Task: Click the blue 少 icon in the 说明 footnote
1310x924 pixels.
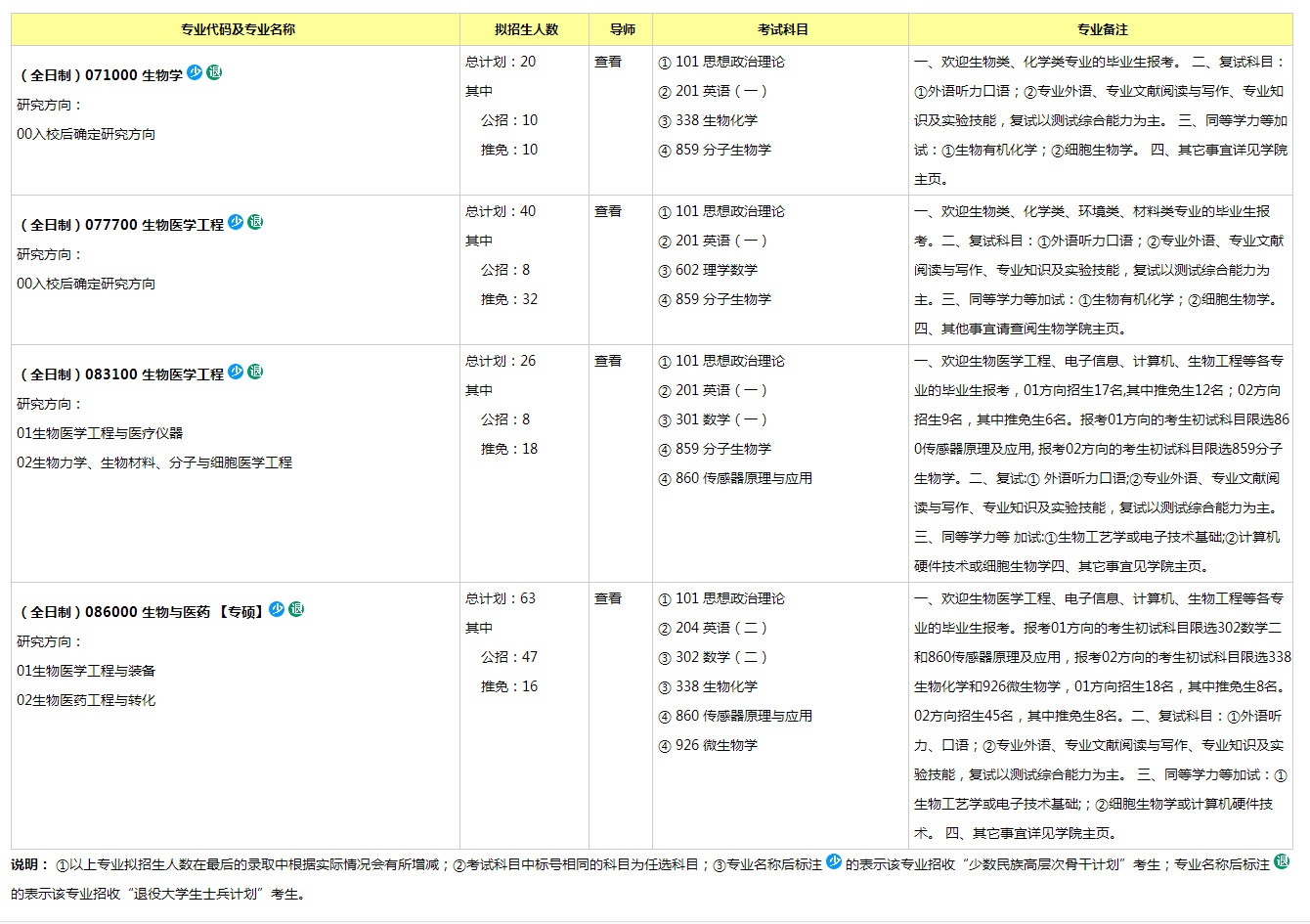Action: [x=834, y=861]
